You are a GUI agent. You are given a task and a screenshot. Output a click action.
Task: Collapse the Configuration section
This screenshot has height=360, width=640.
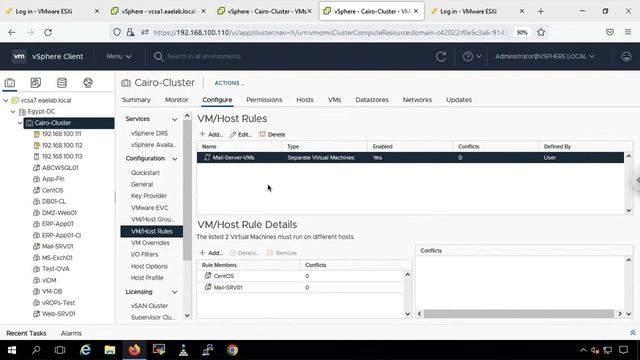click(175, 159)
